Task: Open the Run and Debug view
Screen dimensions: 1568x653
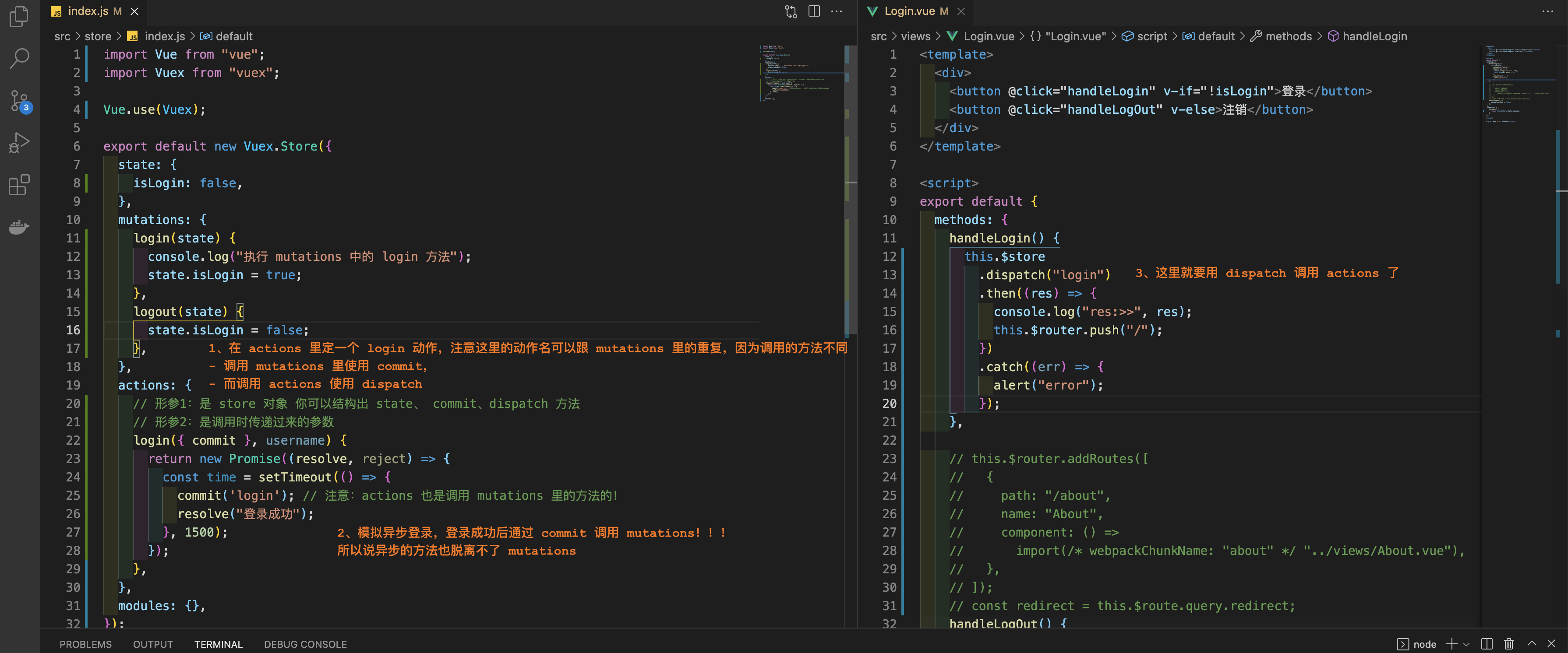Action: 19,143
